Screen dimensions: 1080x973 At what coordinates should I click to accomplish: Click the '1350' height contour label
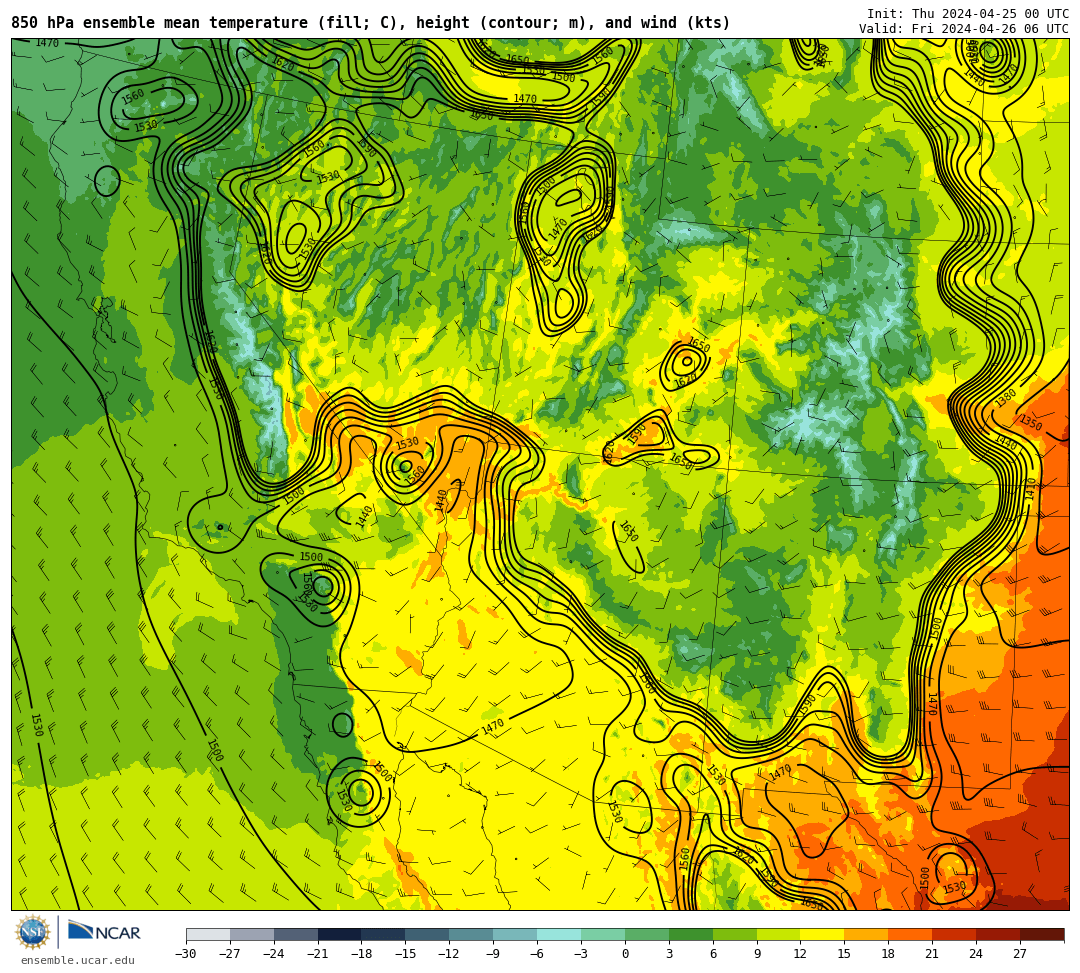pos(1031,423)
